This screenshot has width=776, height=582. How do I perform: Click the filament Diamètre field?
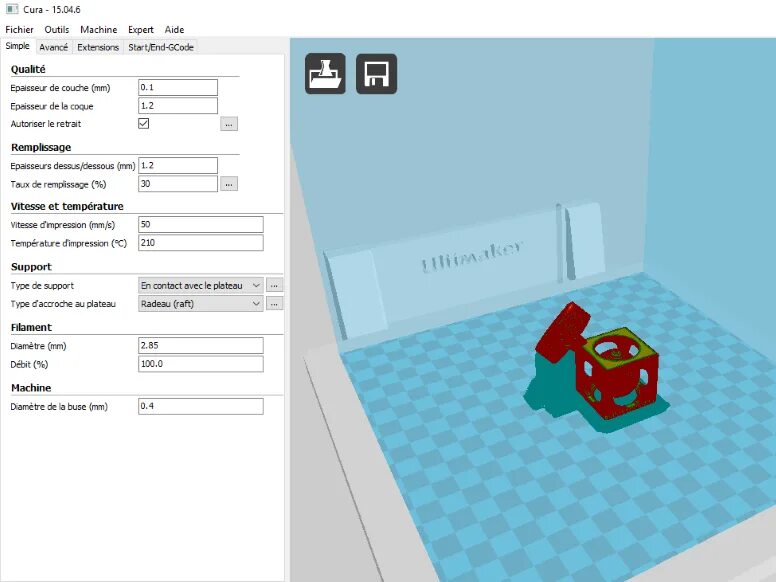coord(200,346)
